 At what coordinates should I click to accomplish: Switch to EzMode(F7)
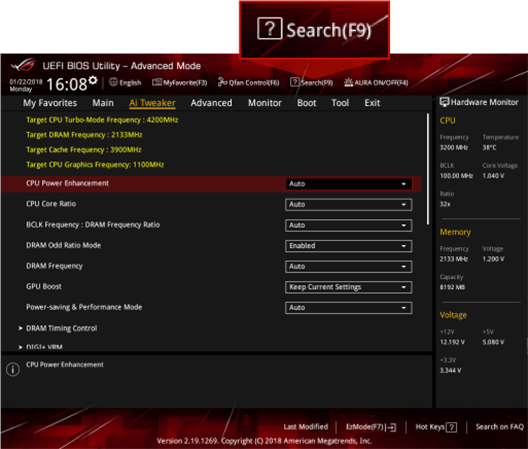pyautogui.click(x=371, y=427)
